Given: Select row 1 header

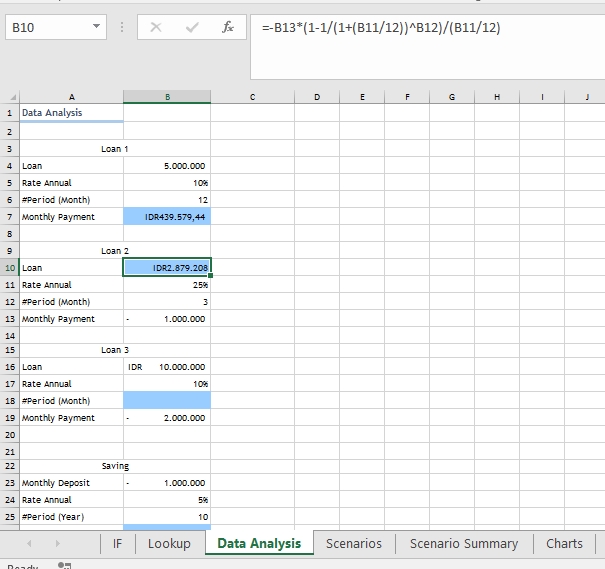Looking at the screenshot, I should coord(10,113).
